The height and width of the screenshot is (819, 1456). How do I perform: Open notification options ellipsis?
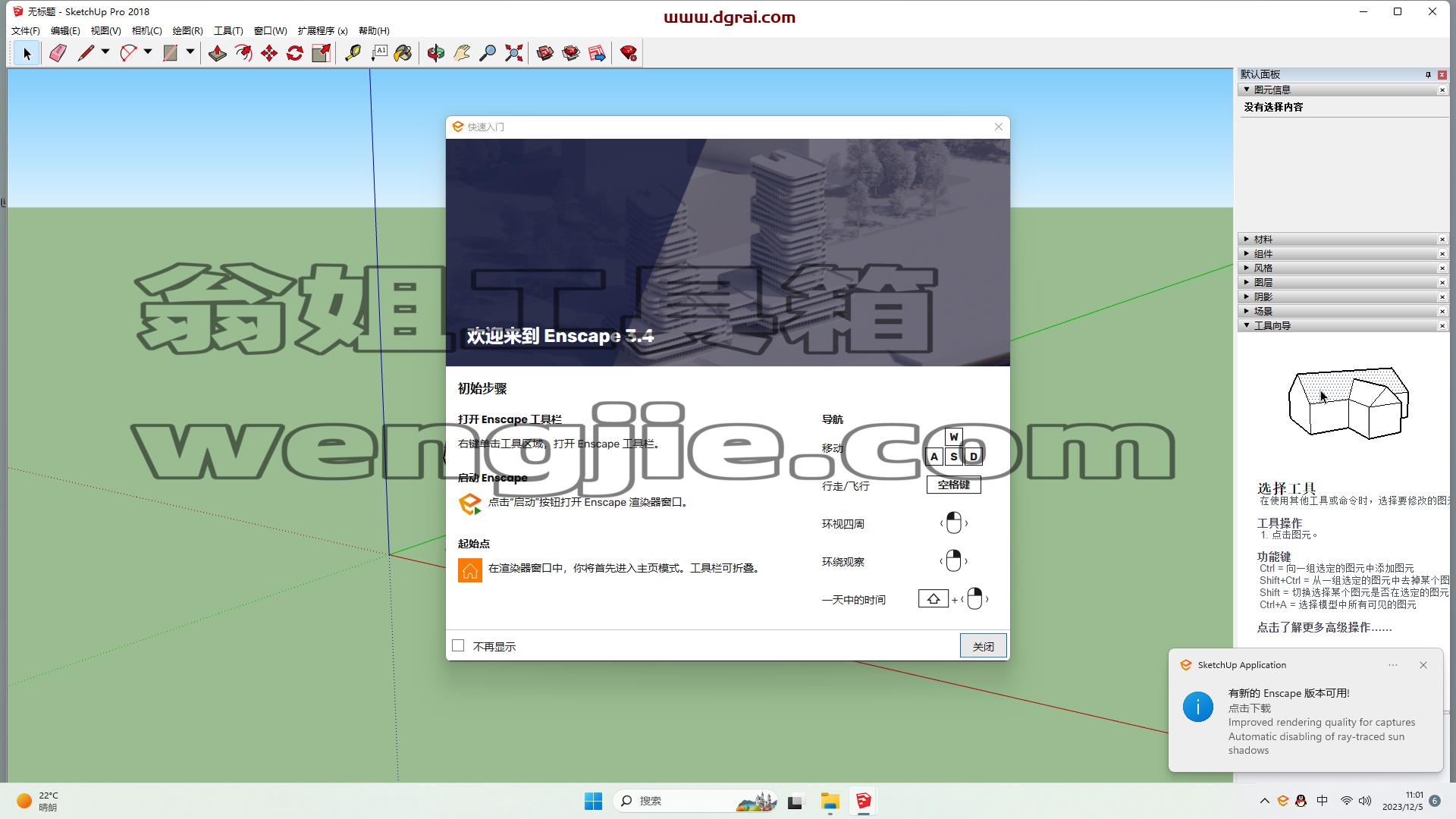tap(1392, 665)
